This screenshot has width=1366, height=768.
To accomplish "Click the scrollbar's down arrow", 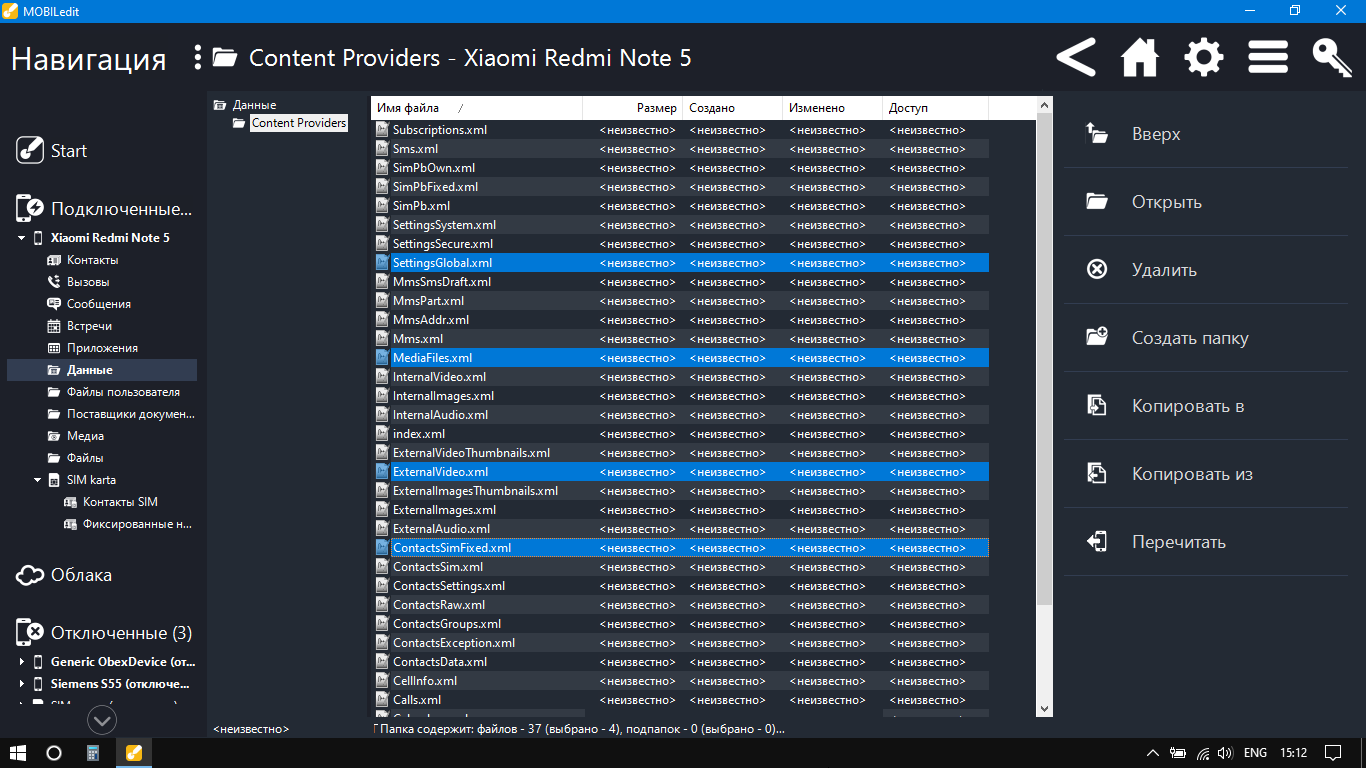I will [1044, 709].
